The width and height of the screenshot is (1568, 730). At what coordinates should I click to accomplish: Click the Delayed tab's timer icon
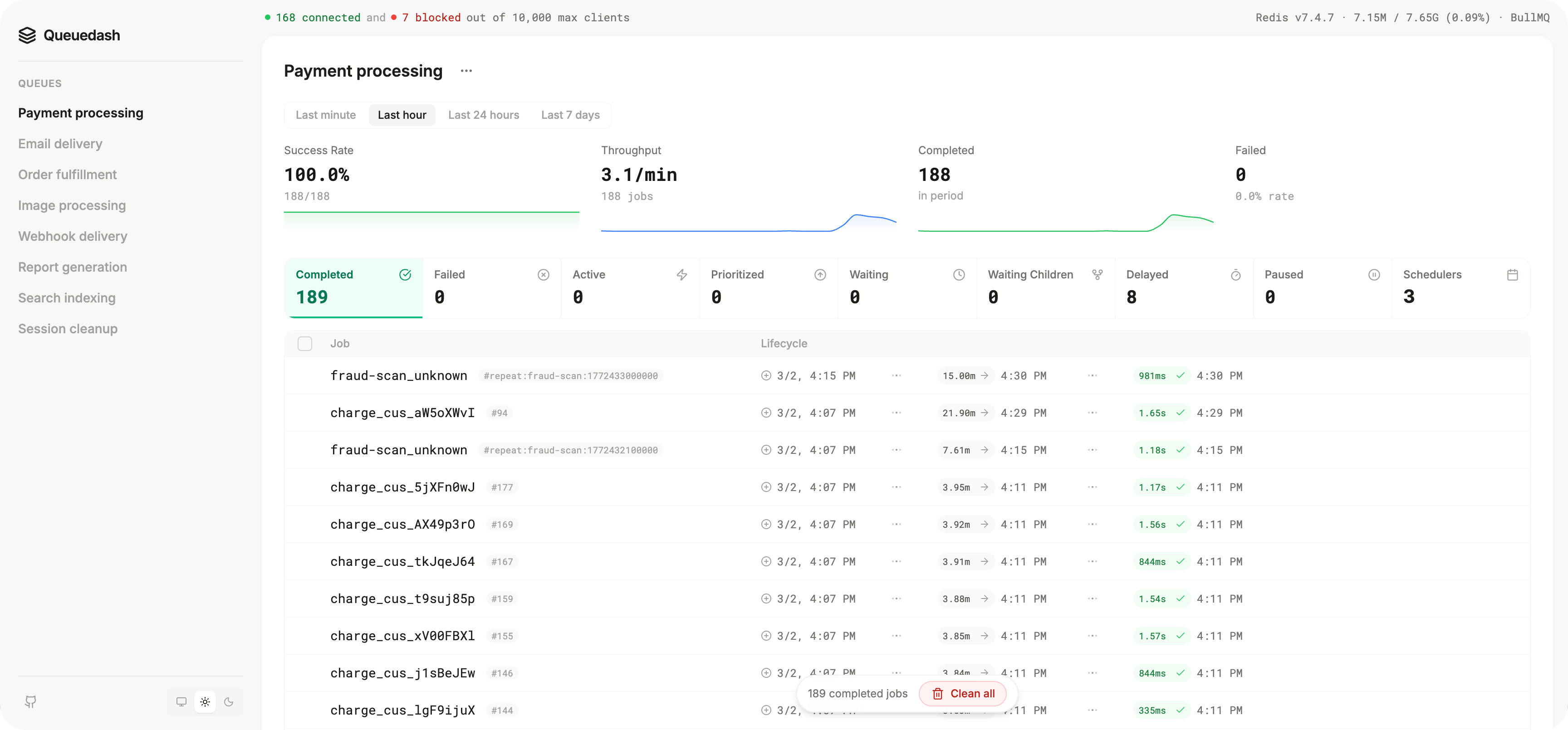[1235, 275]
